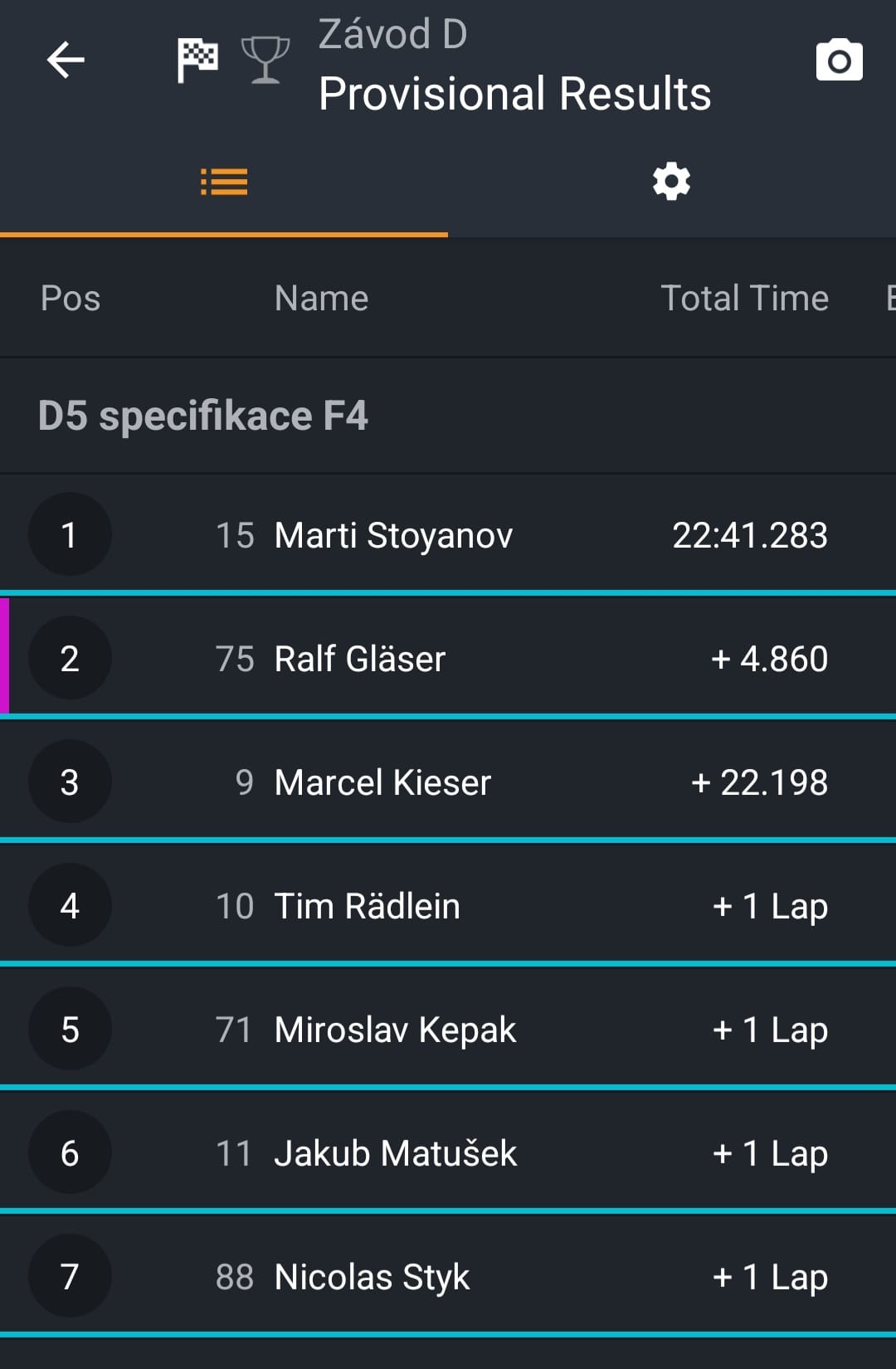
Task: Tap Tim Rädlein's result row
Action: (448, 906)
